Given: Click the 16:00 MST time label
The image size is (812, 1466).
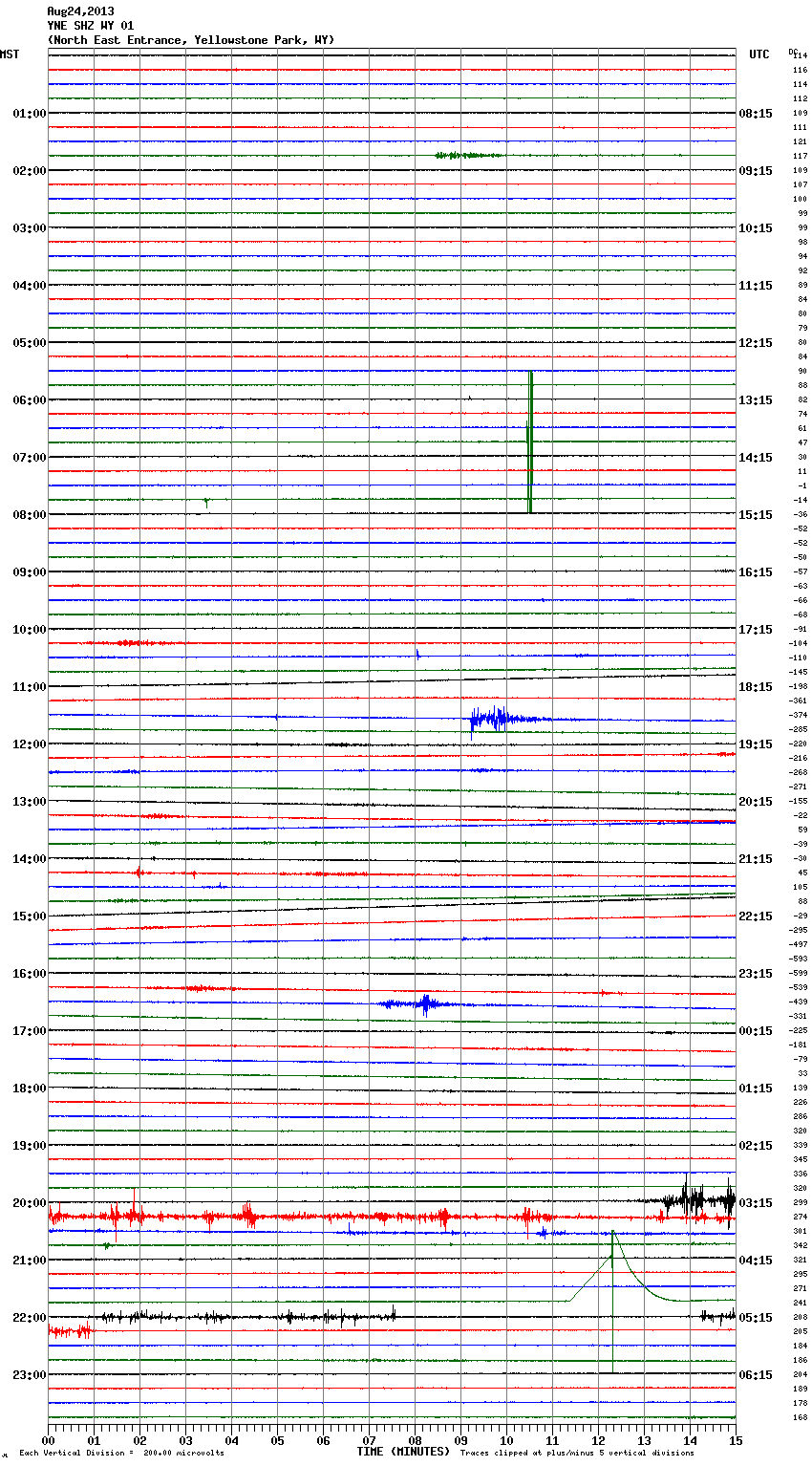Looking at the screenshot, I should (x=30, y=974).
